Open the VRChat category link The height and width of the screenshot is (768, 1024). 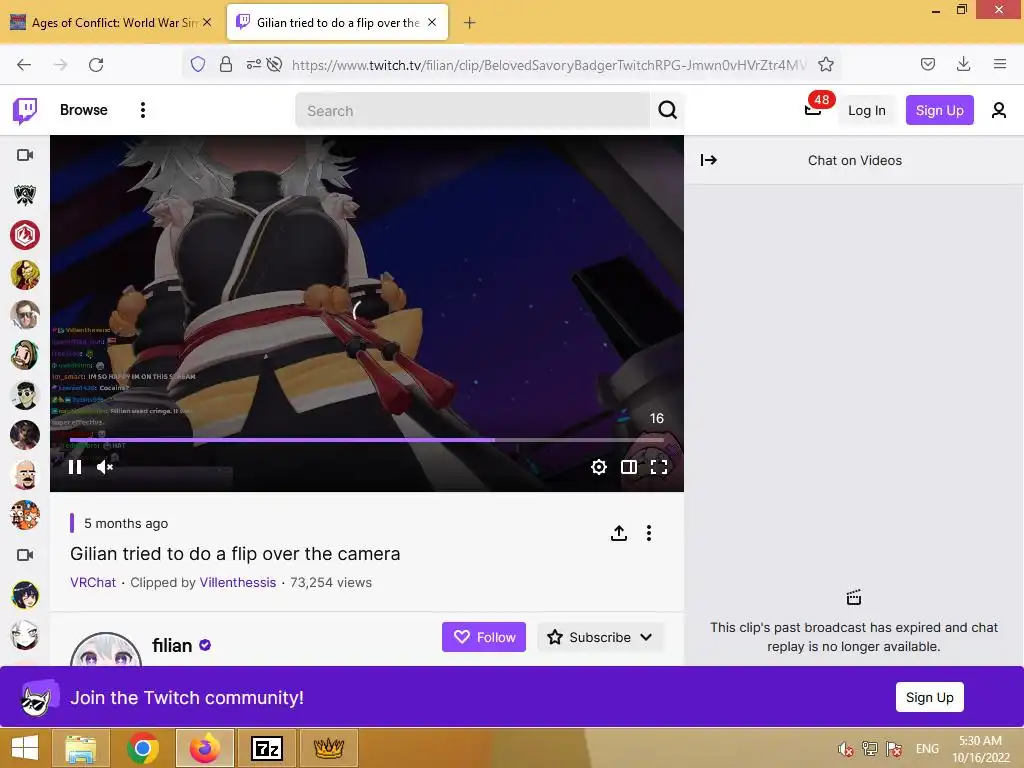[x=93, y=583]
